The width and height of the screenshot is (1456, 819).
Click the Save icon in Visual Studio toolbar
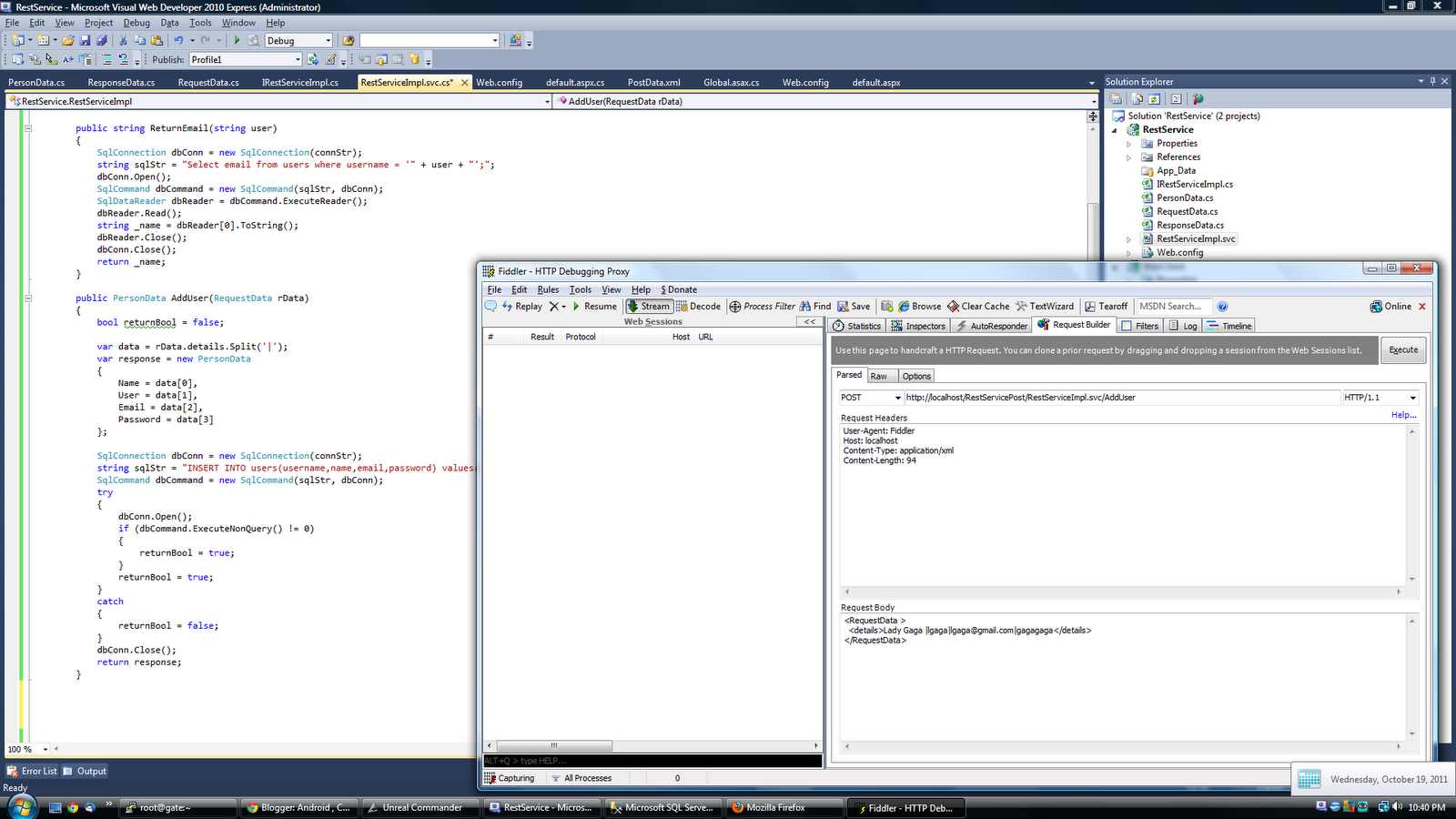[x=85, y=40]
